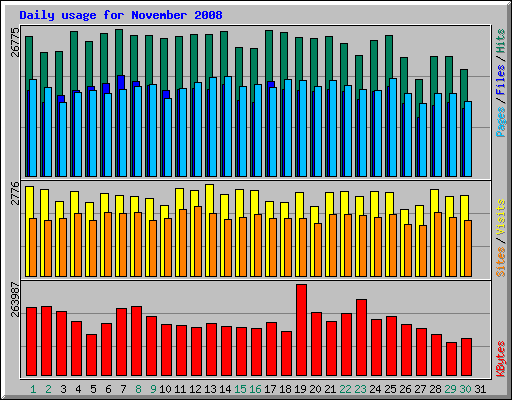The width and height of the screenshot is (512, 400).
Task: Click the red KBytes bar for day 29
Action: [x=451, y=359]
